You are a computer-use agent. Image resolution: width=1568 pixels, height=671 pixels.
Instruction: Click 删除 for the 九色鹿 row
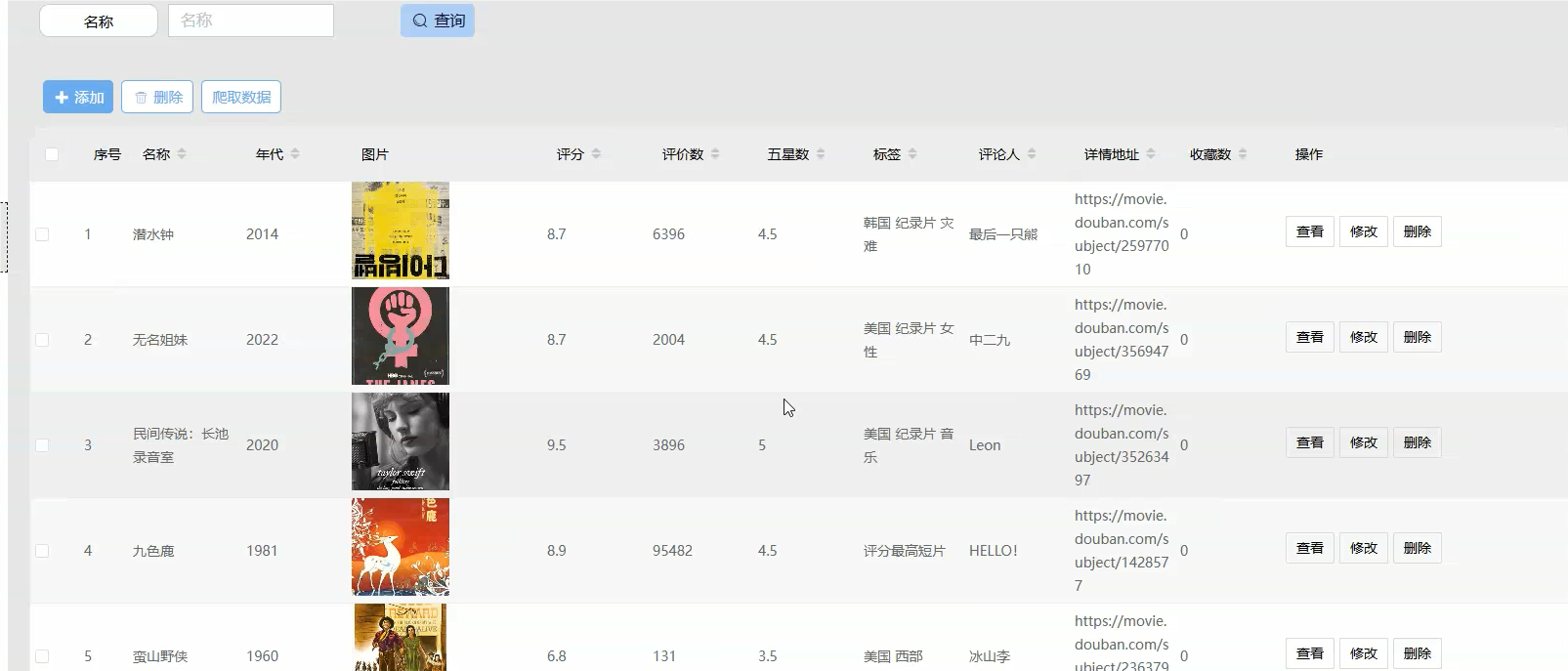coord(1418,548)
